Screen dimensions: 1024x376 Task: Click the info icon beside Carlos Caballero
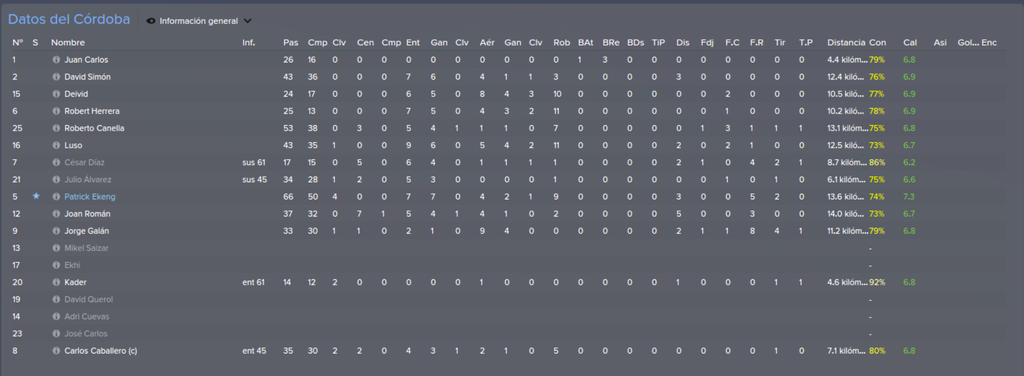click(56, 351)
